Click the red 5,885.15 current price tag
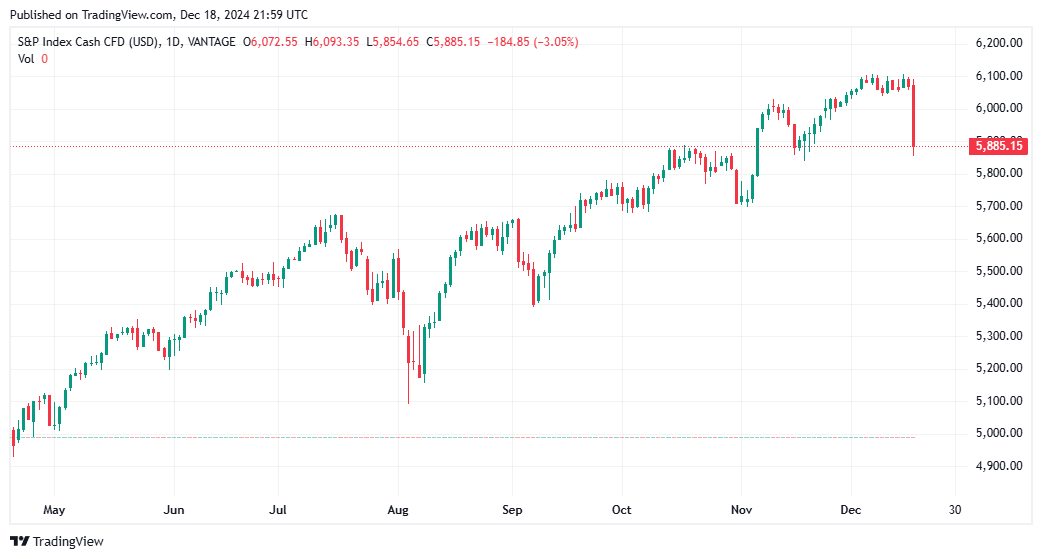Viewport: 1042px width, 559px height. click(x=998, y=146)
